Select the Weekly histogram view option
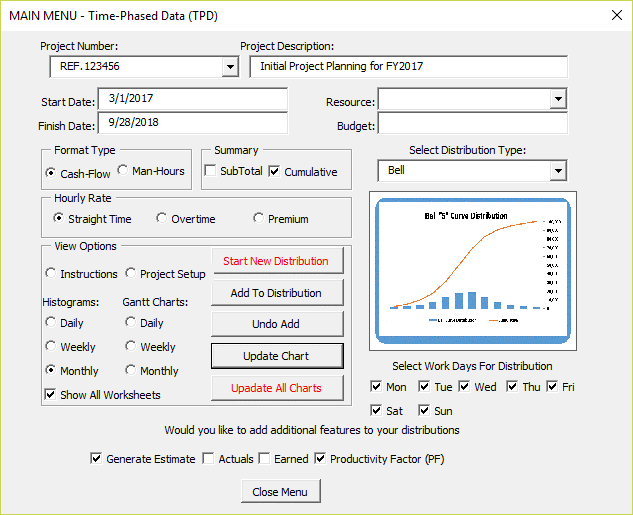The image size is (633, 515). 52,347
